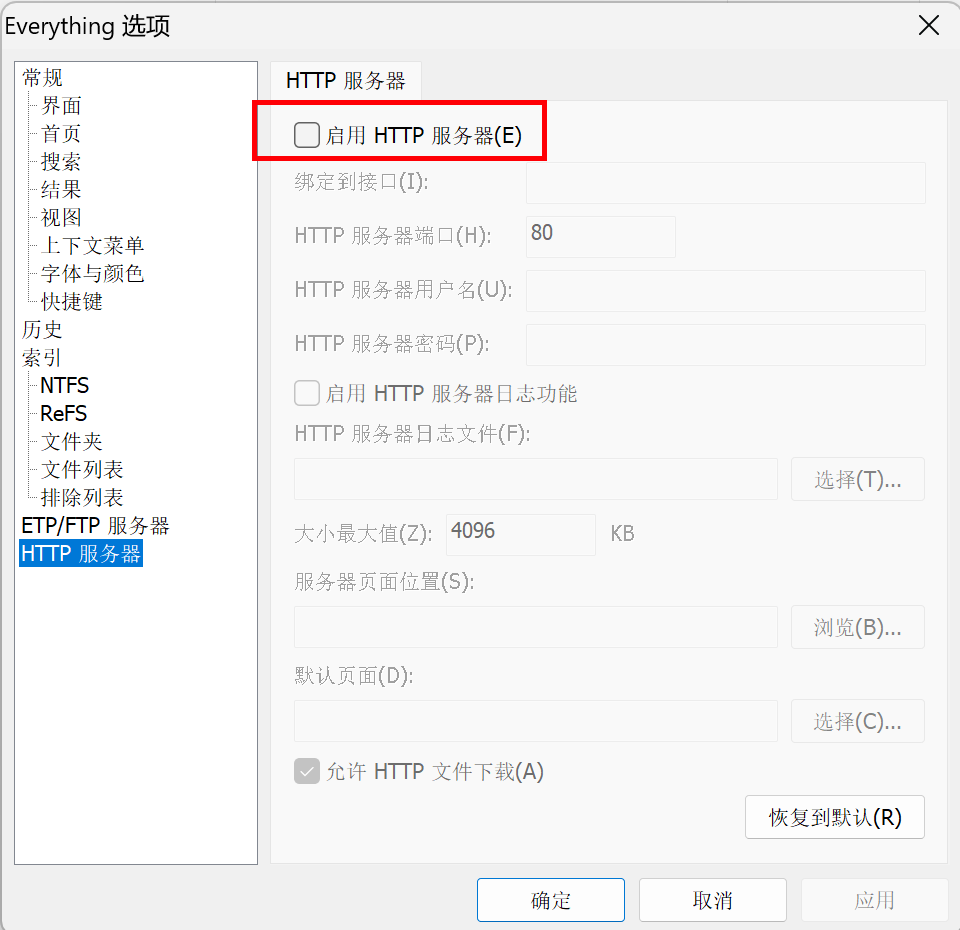Go to 首页 settings in tree
This screenshot has width=960, height=930.
point(61,134)
